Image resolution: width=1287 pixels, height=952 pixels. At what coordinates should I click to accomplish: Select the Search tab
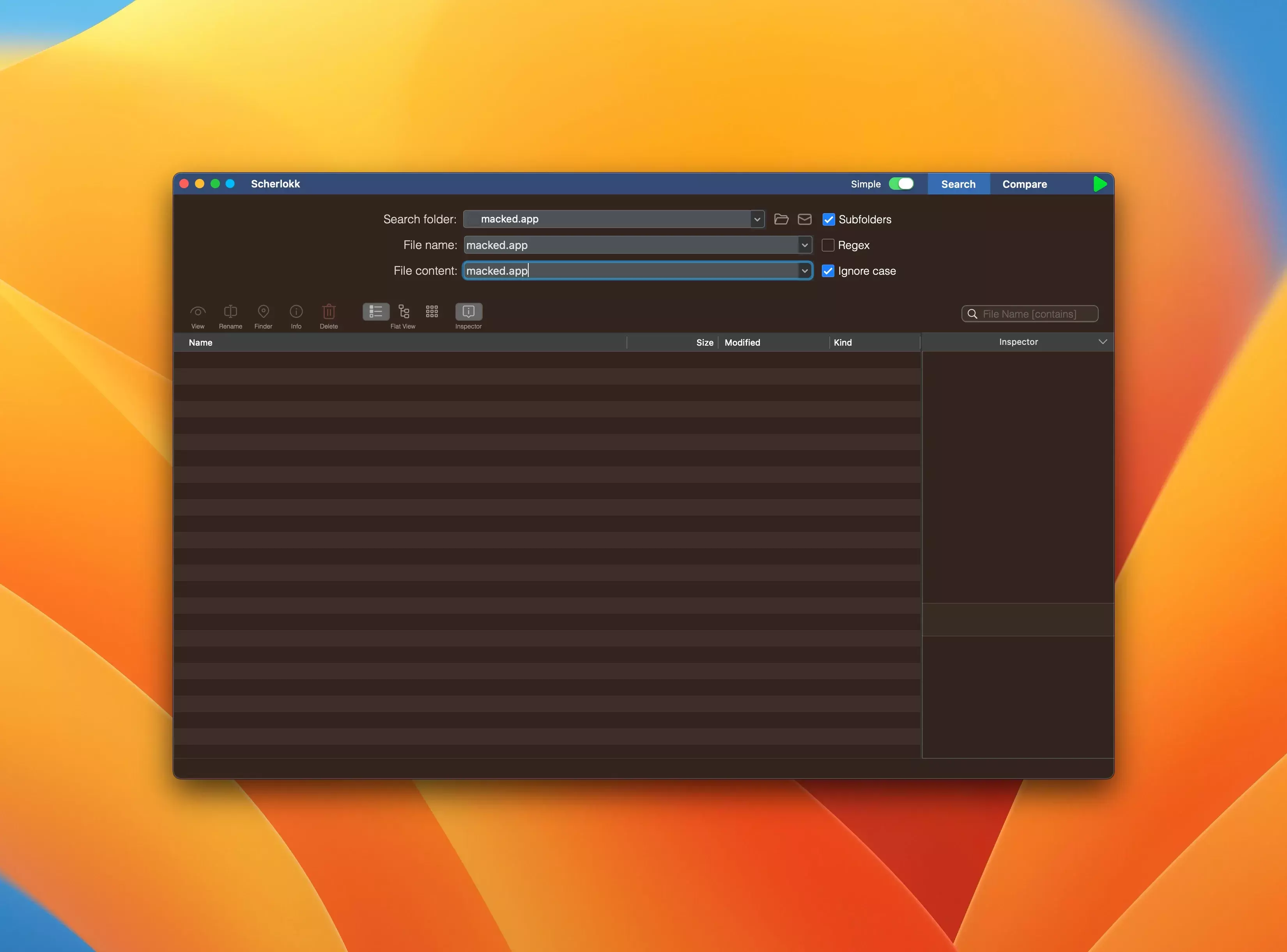coord(958,184)
